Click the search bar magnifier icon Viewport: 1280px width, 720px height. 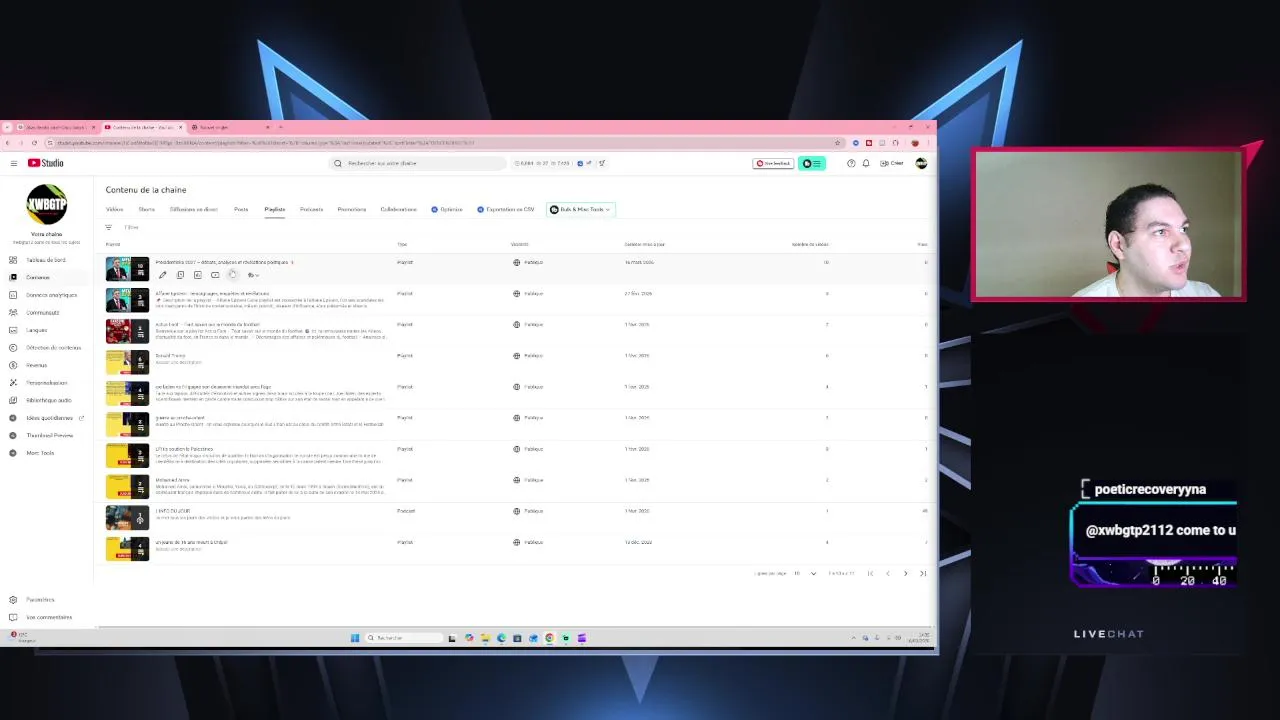[x=338, y=163]
